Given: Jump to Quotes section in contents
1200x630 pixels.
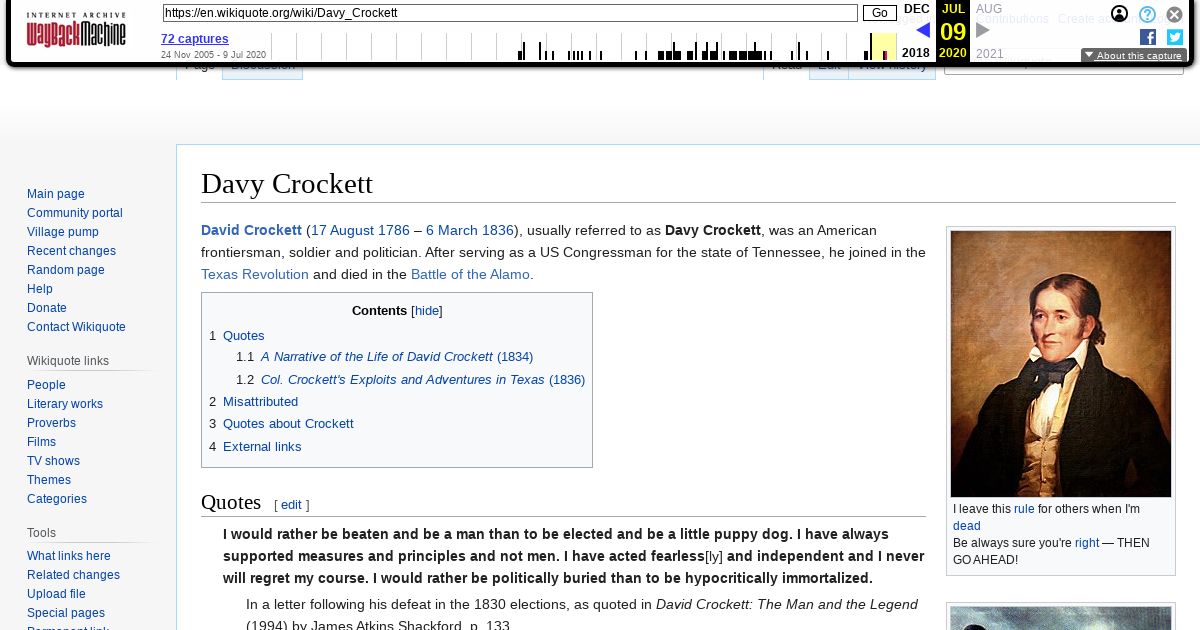Looking at the screenshot, I should 244,336.
